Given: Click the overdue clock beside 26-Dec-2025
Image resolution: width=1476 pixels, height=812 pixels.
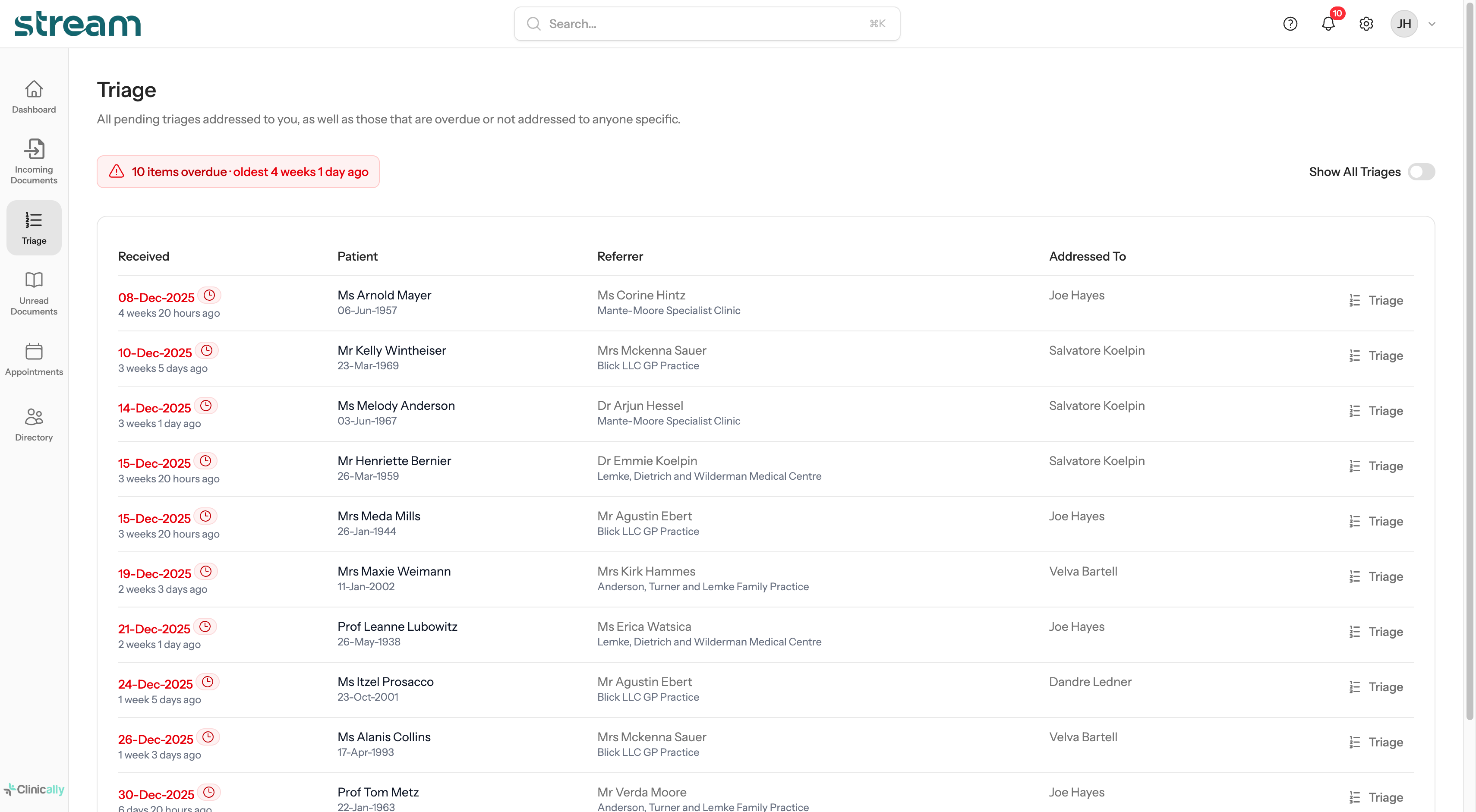Looking at the screenshot, I should [x=208, y=737].
